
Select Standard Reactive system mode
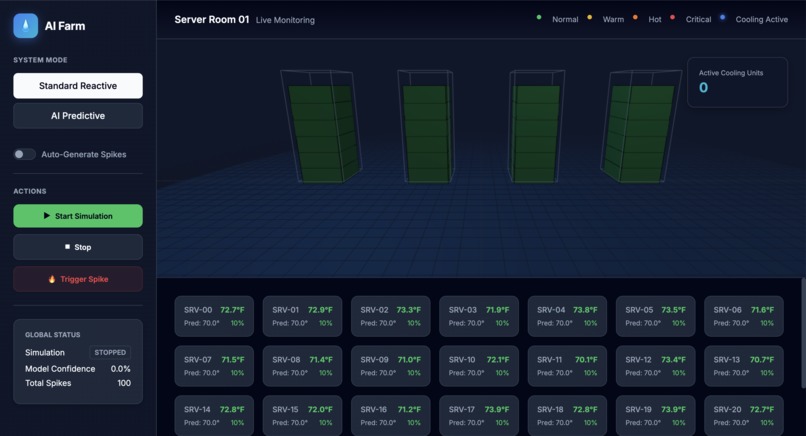[x=78, y=86]
